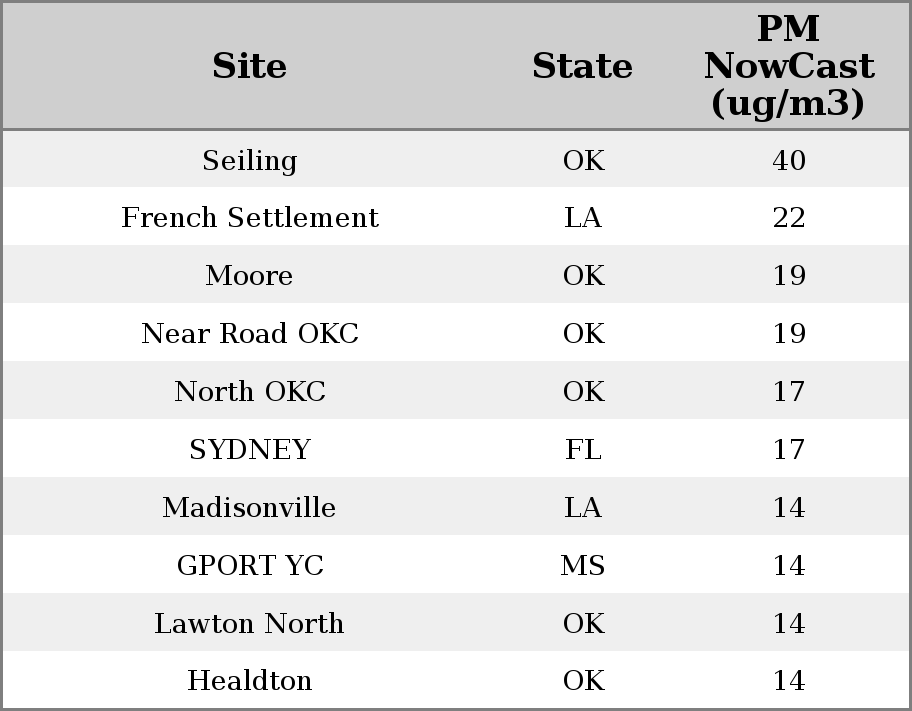Click the FL state cell
This screenshot has width=912, height=711.
pos(583,450)
